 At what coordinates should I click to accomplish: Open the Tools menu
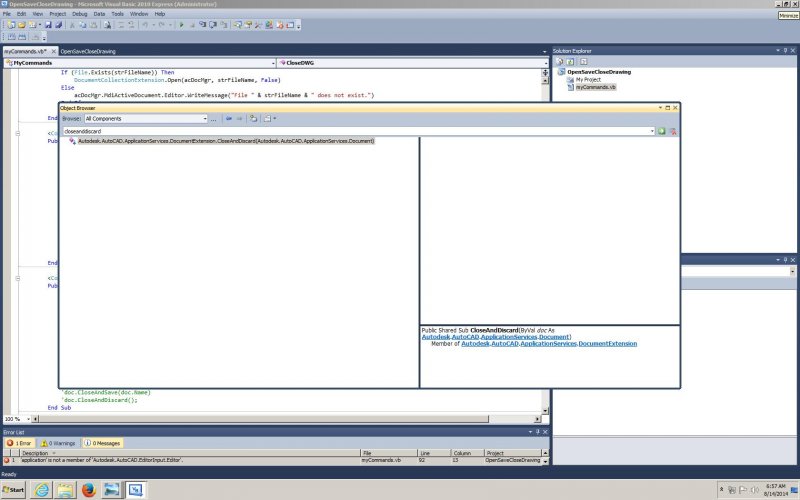117,14
